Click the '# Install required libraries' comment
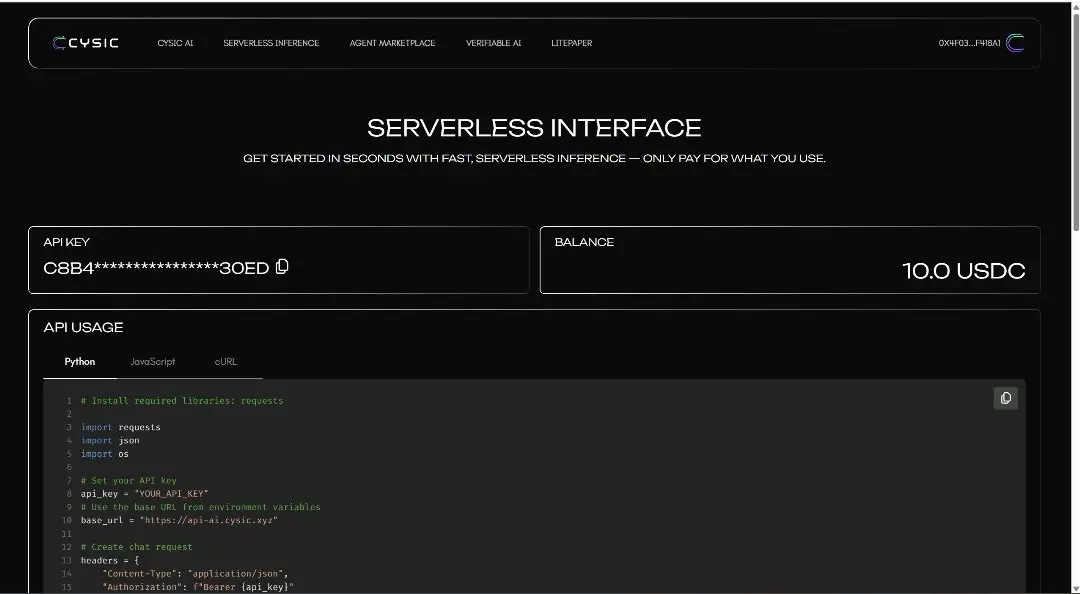The width and height of the screenshot is (1080, 594). point(182,400)
